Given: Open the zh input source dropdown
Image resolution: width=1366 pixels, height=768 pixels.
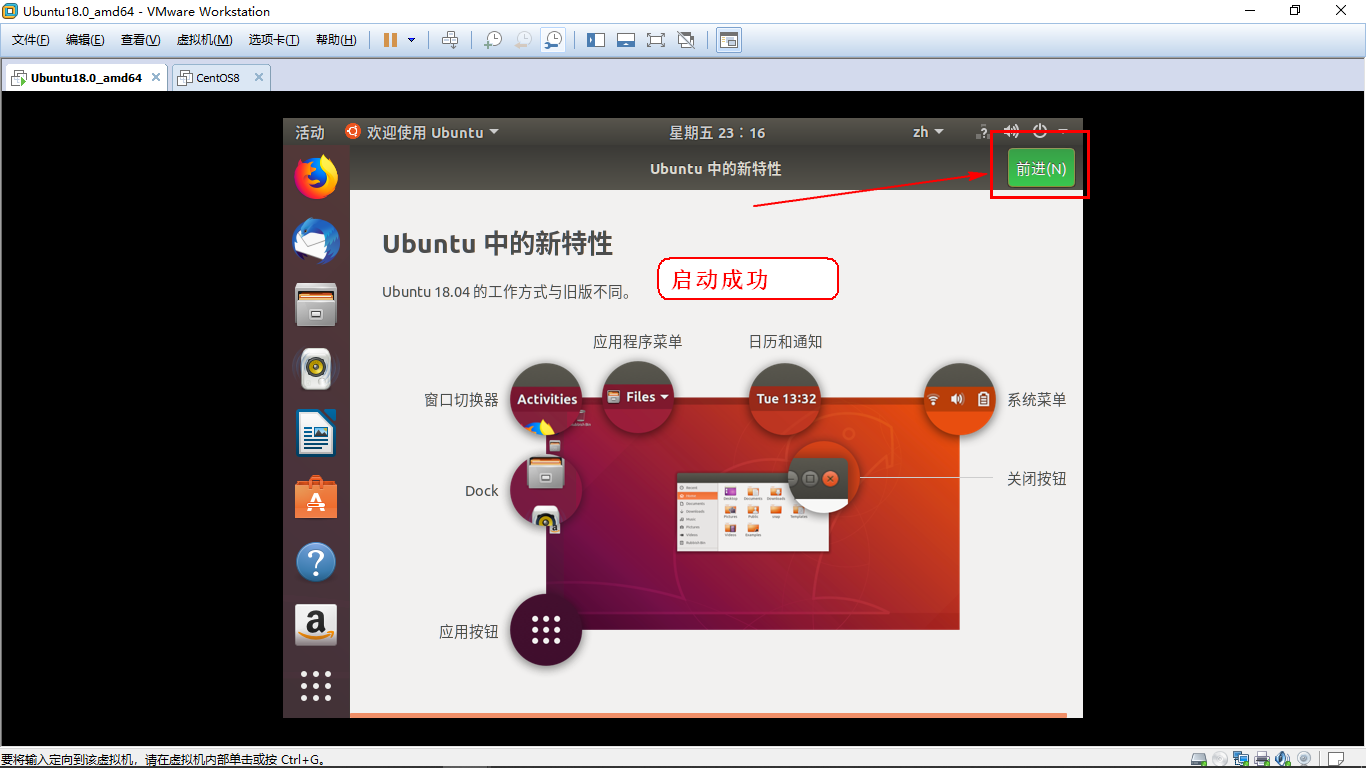Looking at the screenshot, I should pyautogui.click(x=927, y=132).
